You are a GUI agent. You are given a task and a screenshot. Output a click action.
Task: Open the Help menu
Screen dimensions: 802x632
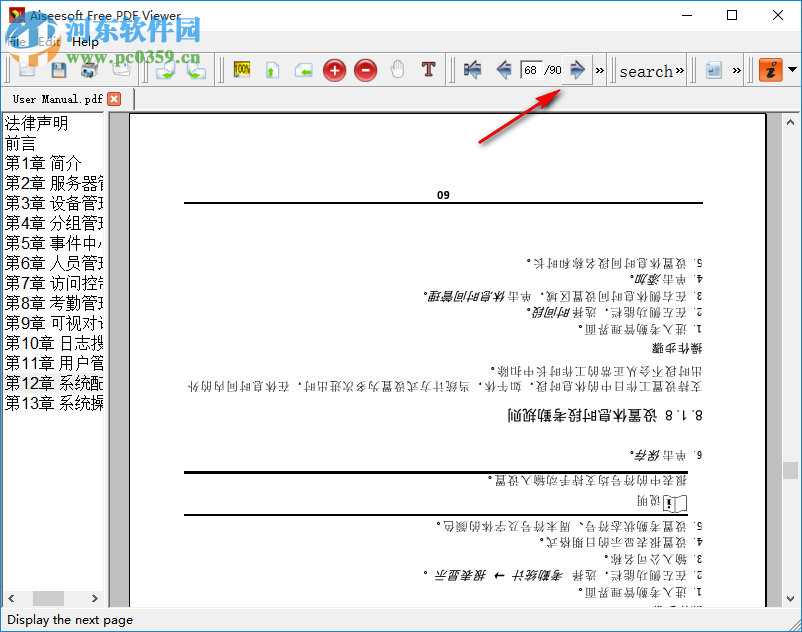pos(85,42)
